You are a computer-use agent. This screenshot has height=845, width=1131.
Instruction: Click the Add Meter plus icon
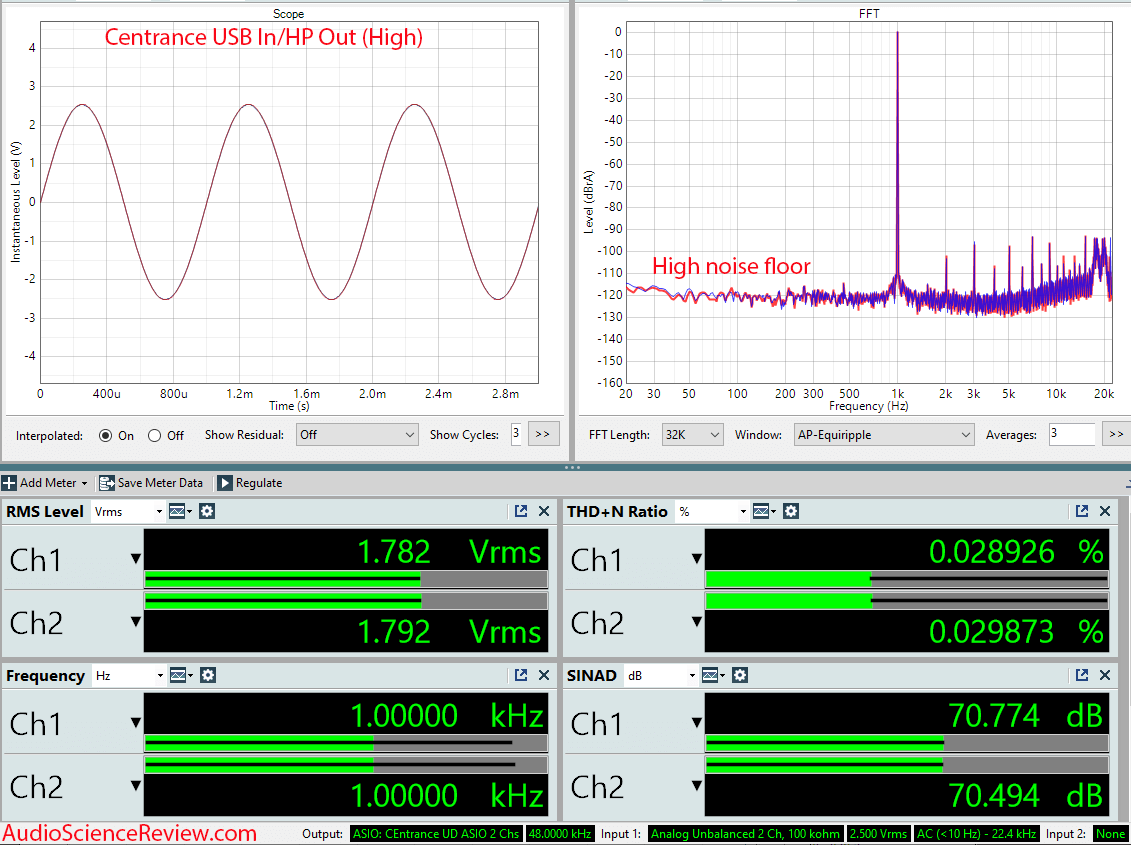[x=9, y=483]
